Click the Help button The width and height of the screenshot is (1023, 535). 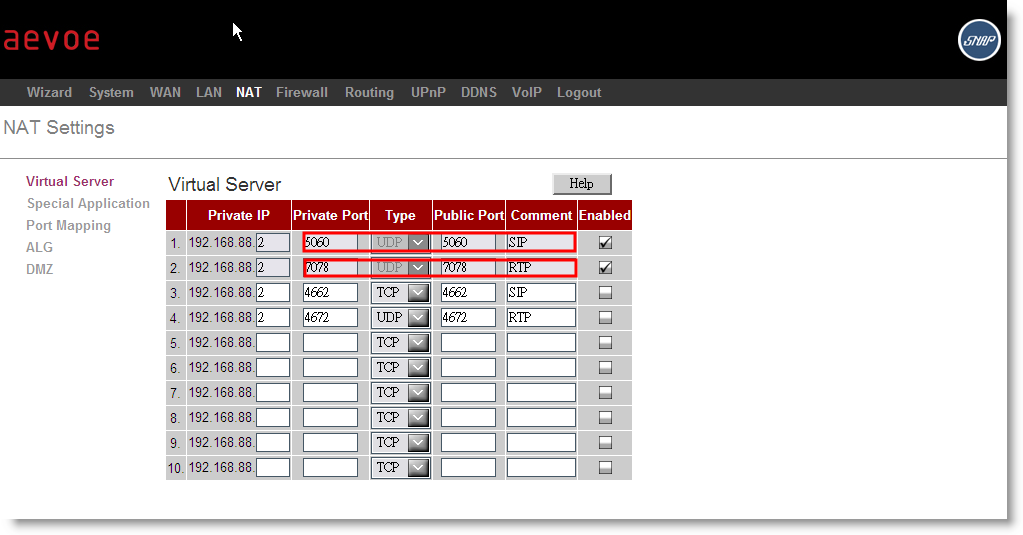click(582, 184)
